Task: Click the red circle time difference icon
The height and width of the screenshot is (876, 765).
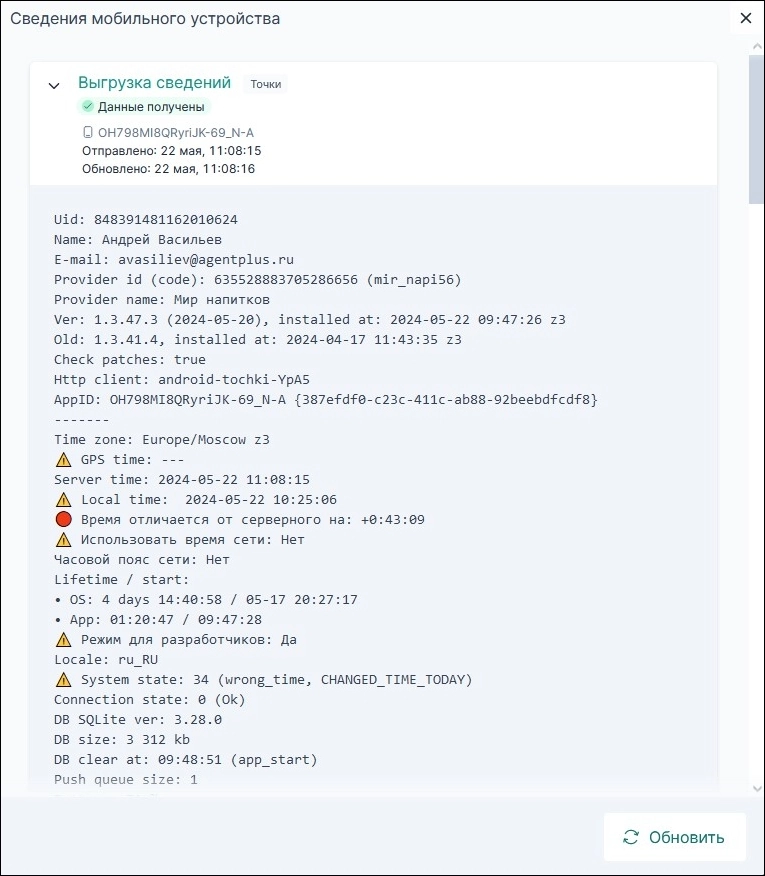Action: click(64, 520)
